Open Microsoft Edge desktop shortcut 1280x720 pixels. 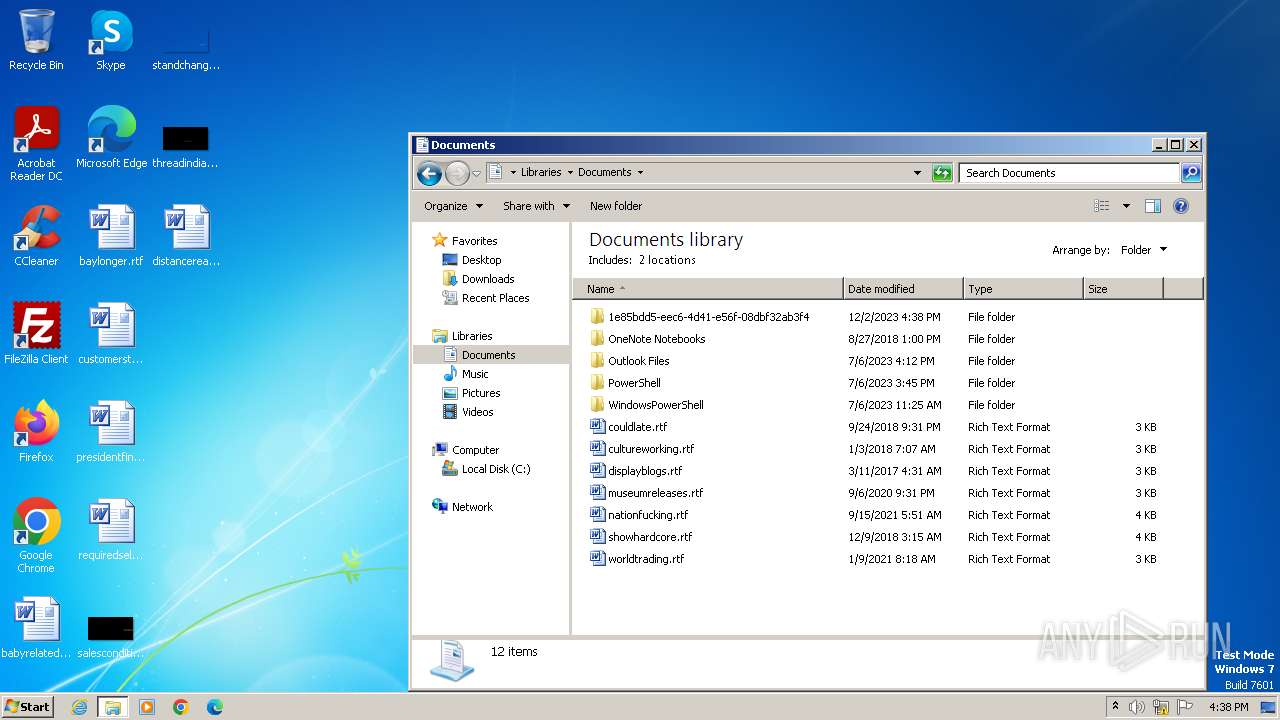111,139
